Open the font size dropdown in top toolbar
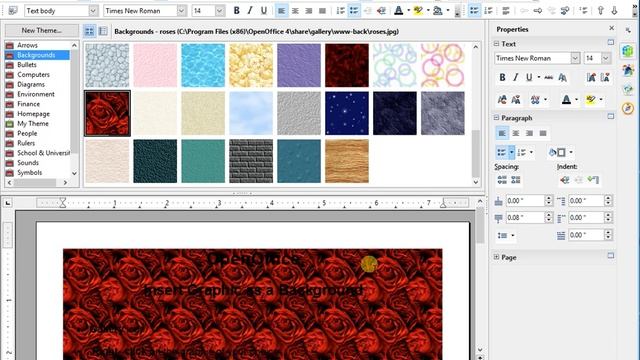640x360 pixels. [x=220, y=11]
